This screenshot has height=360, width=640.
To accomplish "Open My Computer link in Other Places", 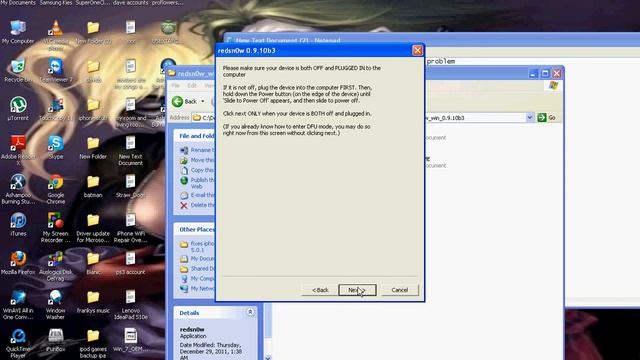I will click(x=197, y=278).
